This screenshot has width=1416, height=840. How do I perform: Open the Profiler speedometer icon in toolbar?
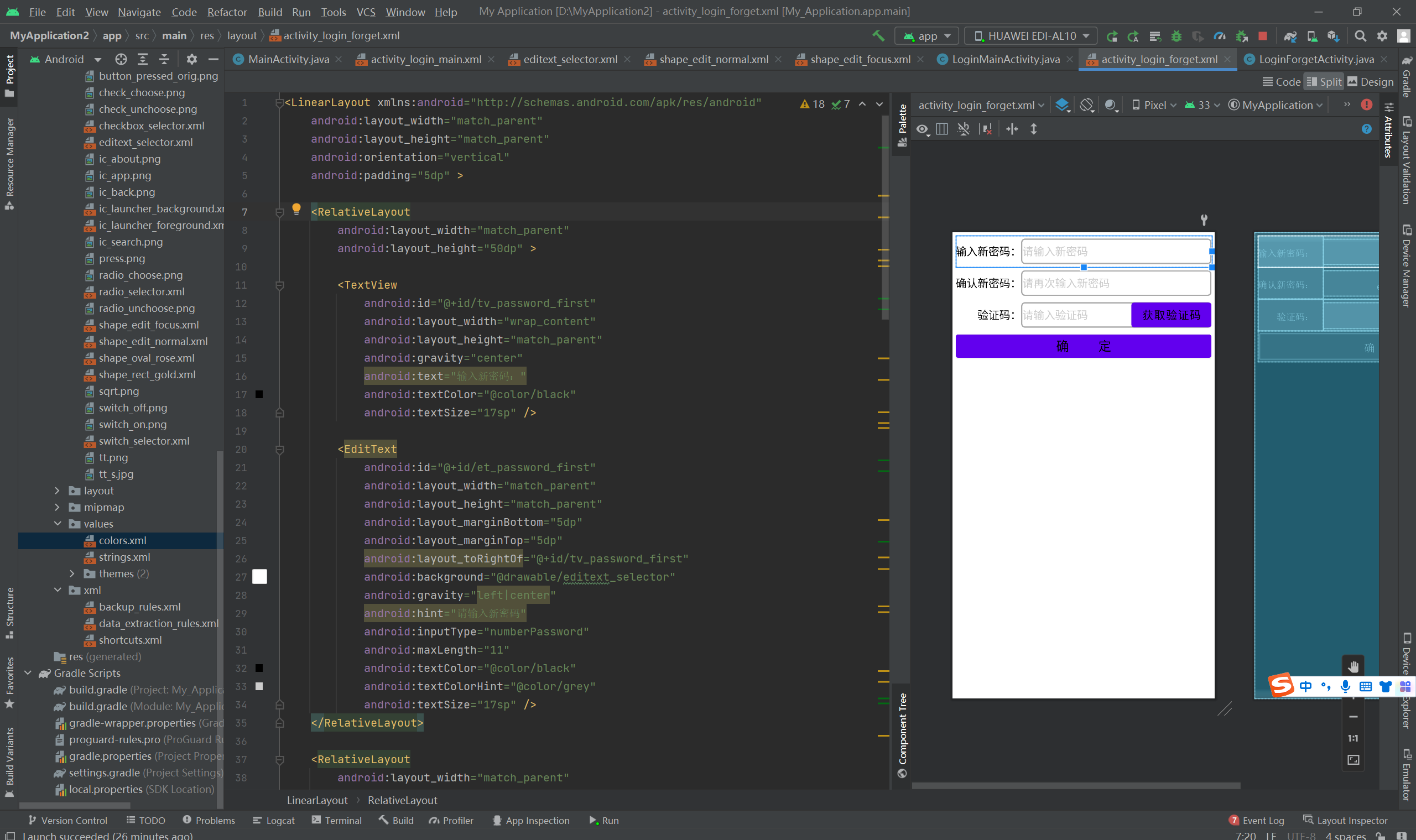point(1220,36)
